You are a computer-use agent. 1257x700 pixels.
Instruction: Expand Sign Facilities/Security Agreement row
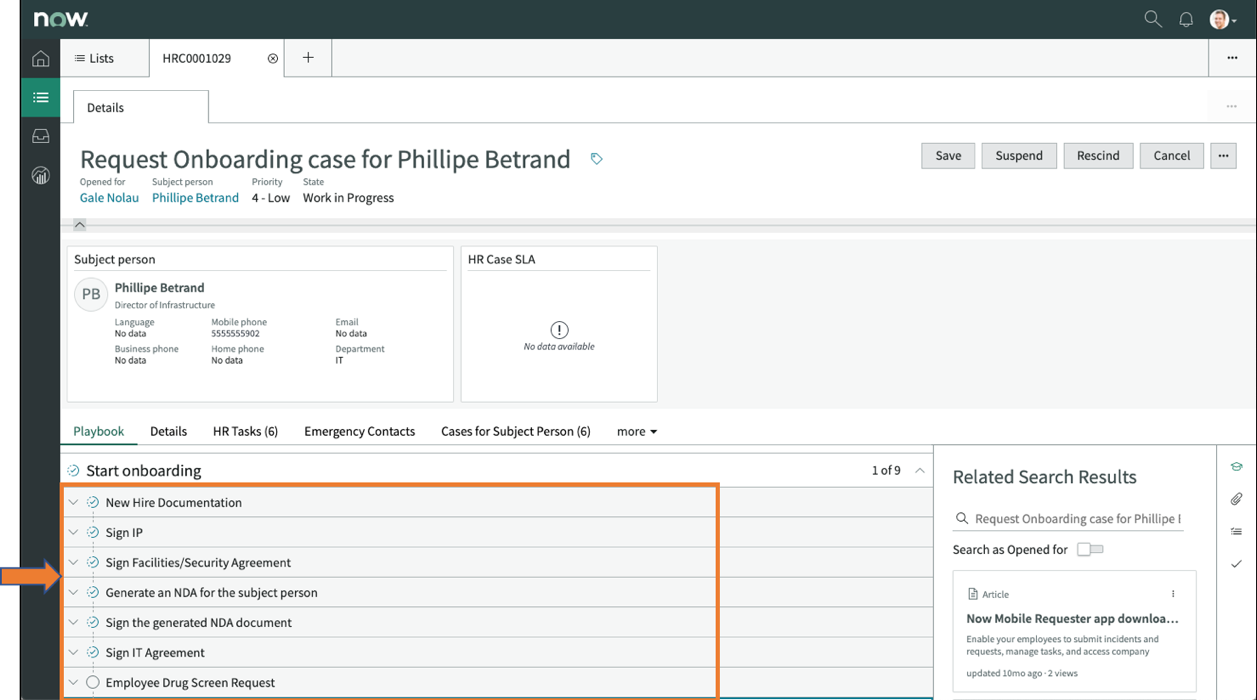pos(73,562)
